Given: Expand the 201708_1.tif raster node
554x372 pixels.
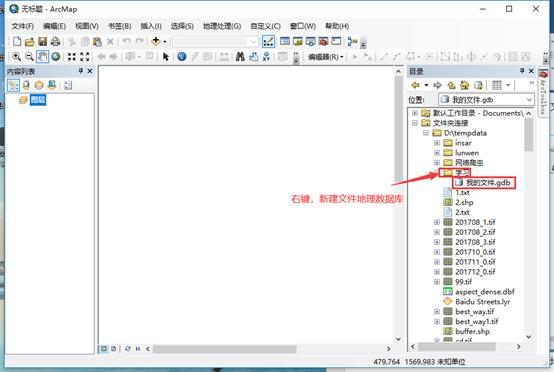Looking at the screenshot, I should tap(437, 222).
